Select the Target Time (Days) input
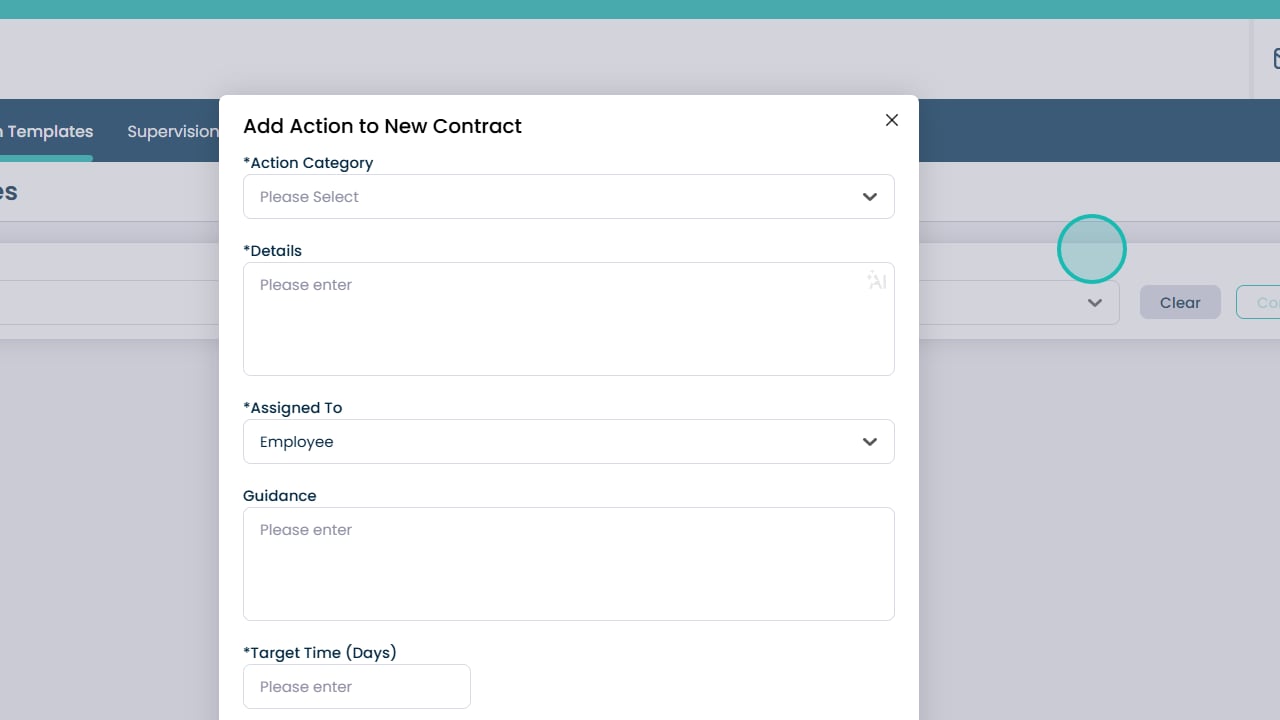The image size is (1280, 720). click(x=356, y=687)
